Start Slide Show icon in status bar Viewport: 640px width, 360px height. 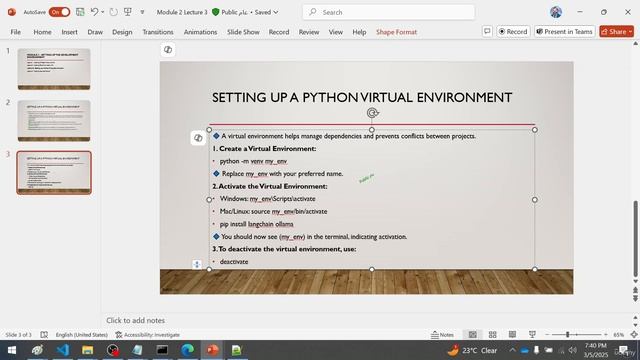pyautogui.click(x=532, y=335)
